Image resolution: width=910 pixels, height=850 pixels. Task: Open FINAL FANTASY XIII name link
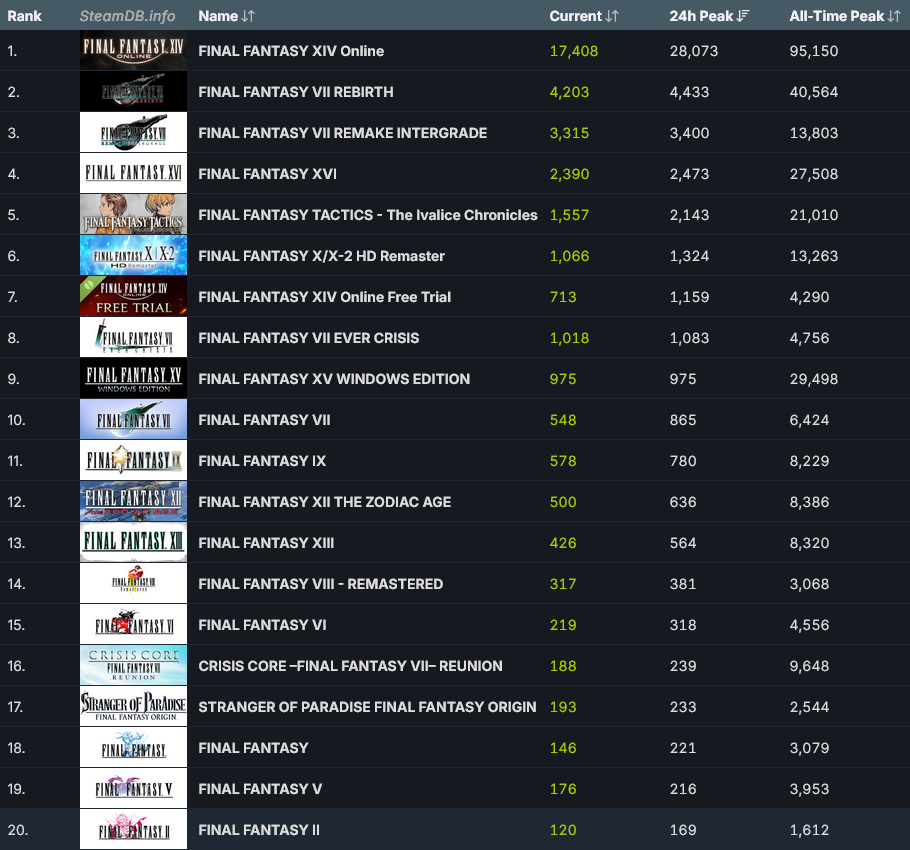pyautogui.click(x=266, y=543)
